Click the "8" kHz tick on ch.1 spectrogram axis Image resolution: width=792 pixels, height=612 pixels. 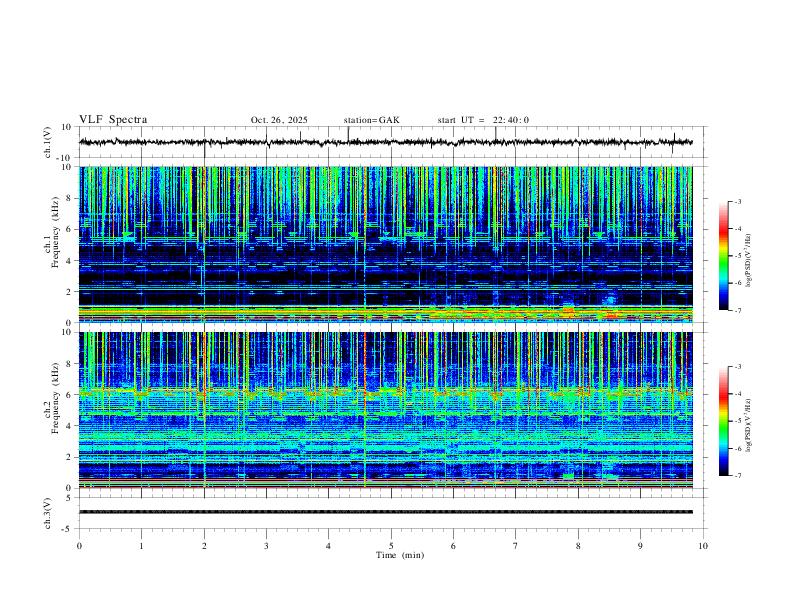(70, 198)
